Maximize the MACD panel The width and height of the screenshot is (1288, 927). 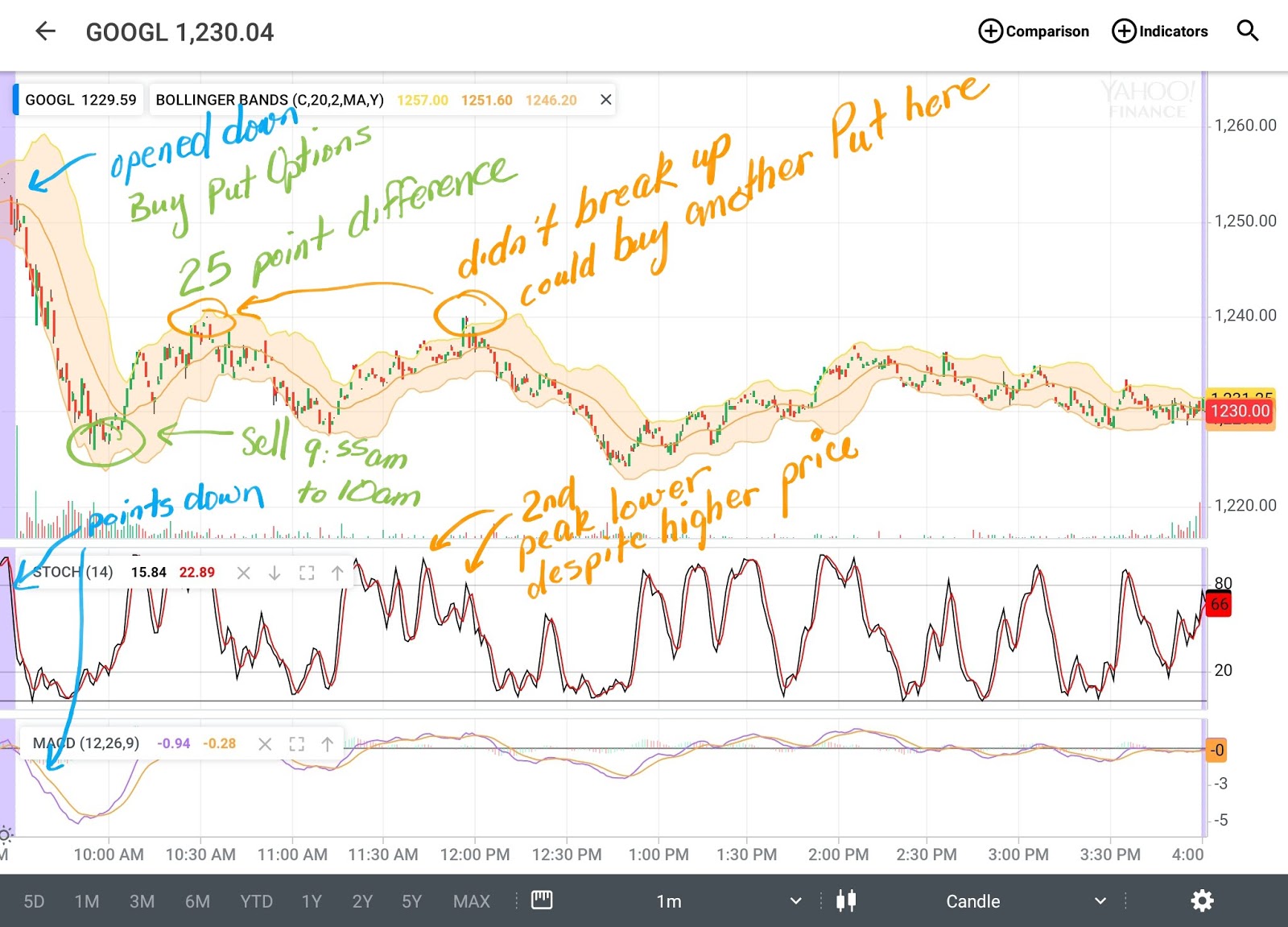(296, 743)
